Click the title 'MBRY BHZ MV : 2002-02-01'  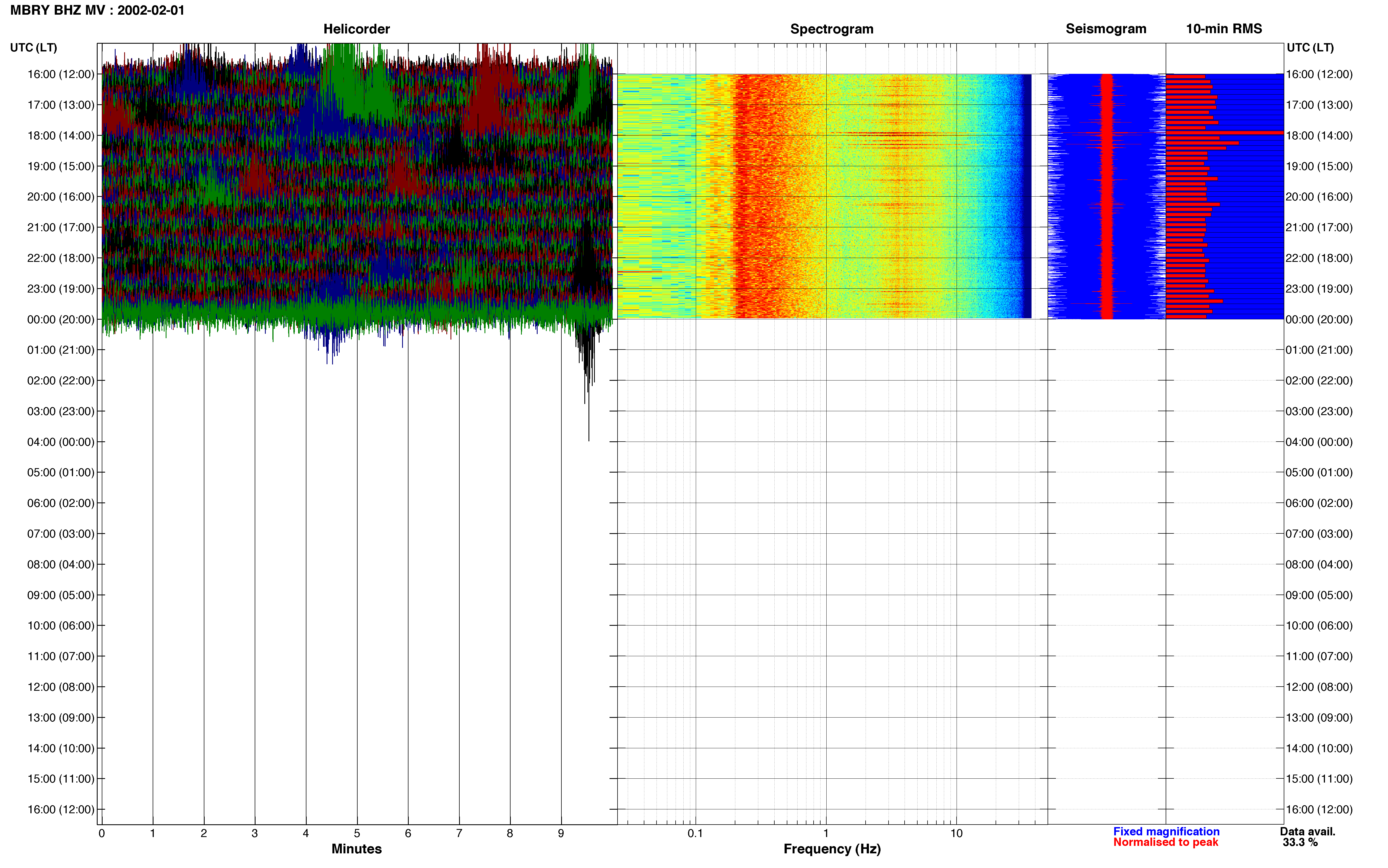pos(98,10)
